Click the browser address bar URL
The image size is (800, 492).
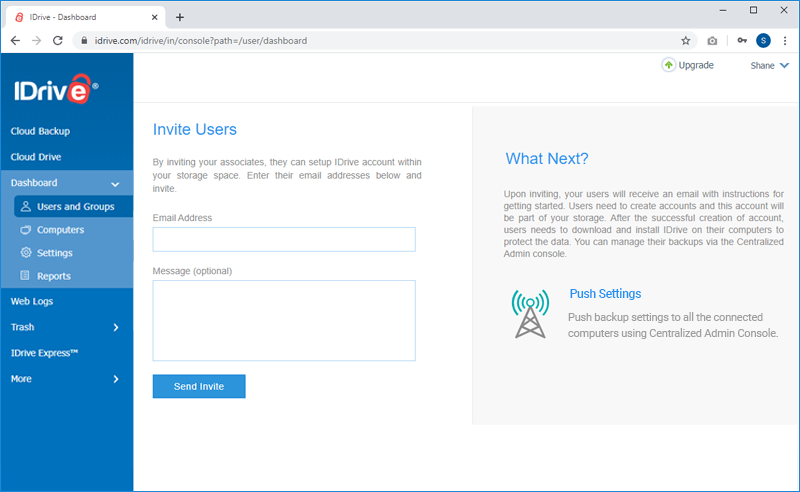[x=201, y=41]
